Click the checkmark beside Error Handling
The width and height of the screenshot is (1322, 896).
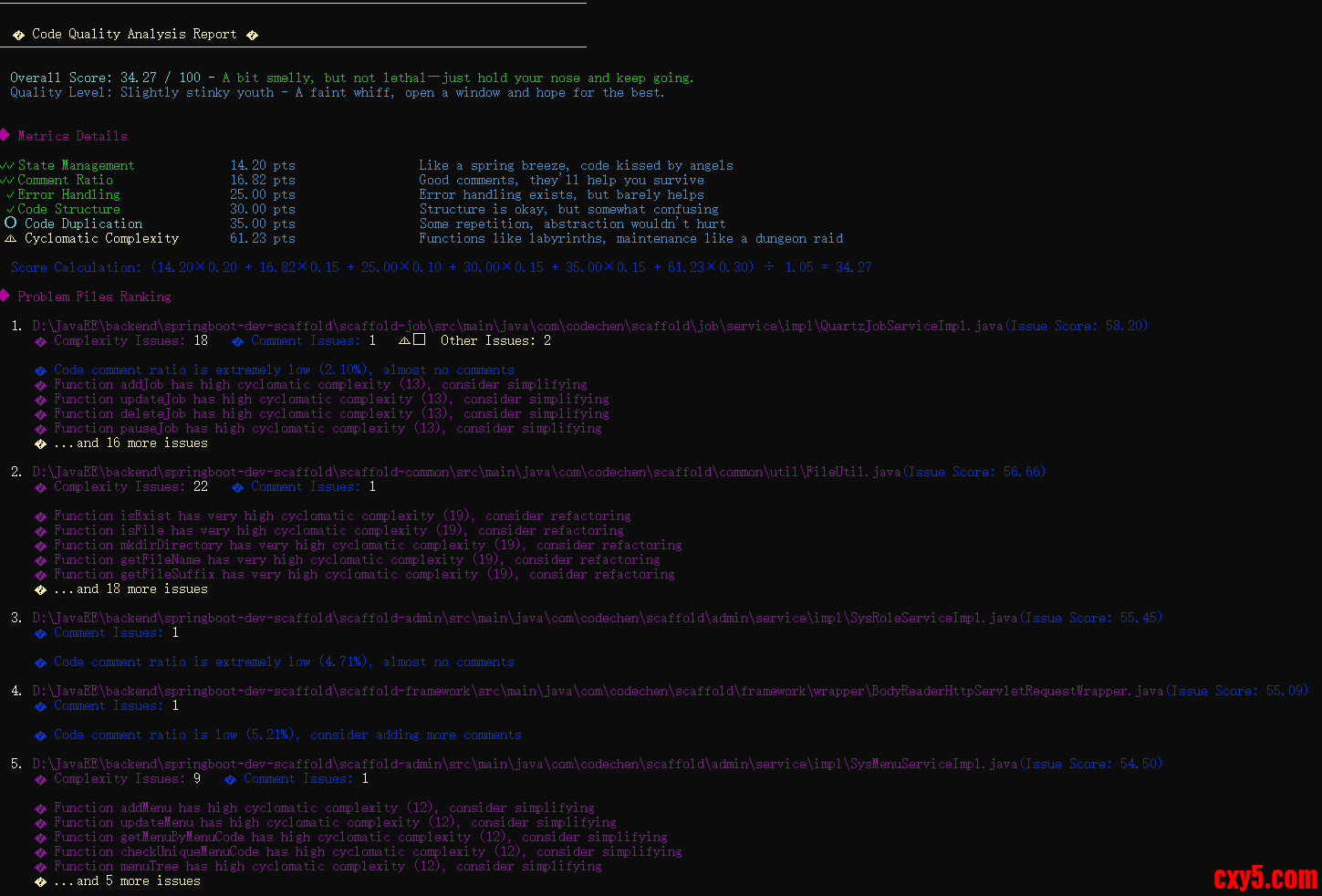point(10,195)
